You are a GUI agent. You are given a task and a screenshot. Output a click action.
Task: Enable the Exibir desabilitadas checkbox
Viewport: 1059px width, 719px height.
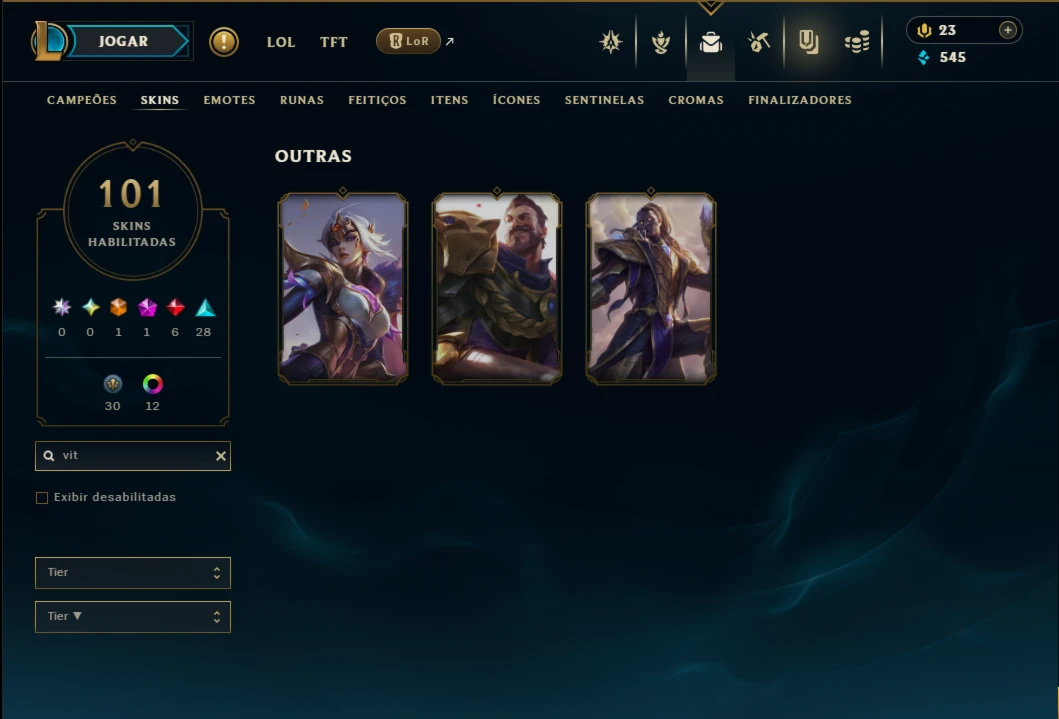click(x=42, y=498)
